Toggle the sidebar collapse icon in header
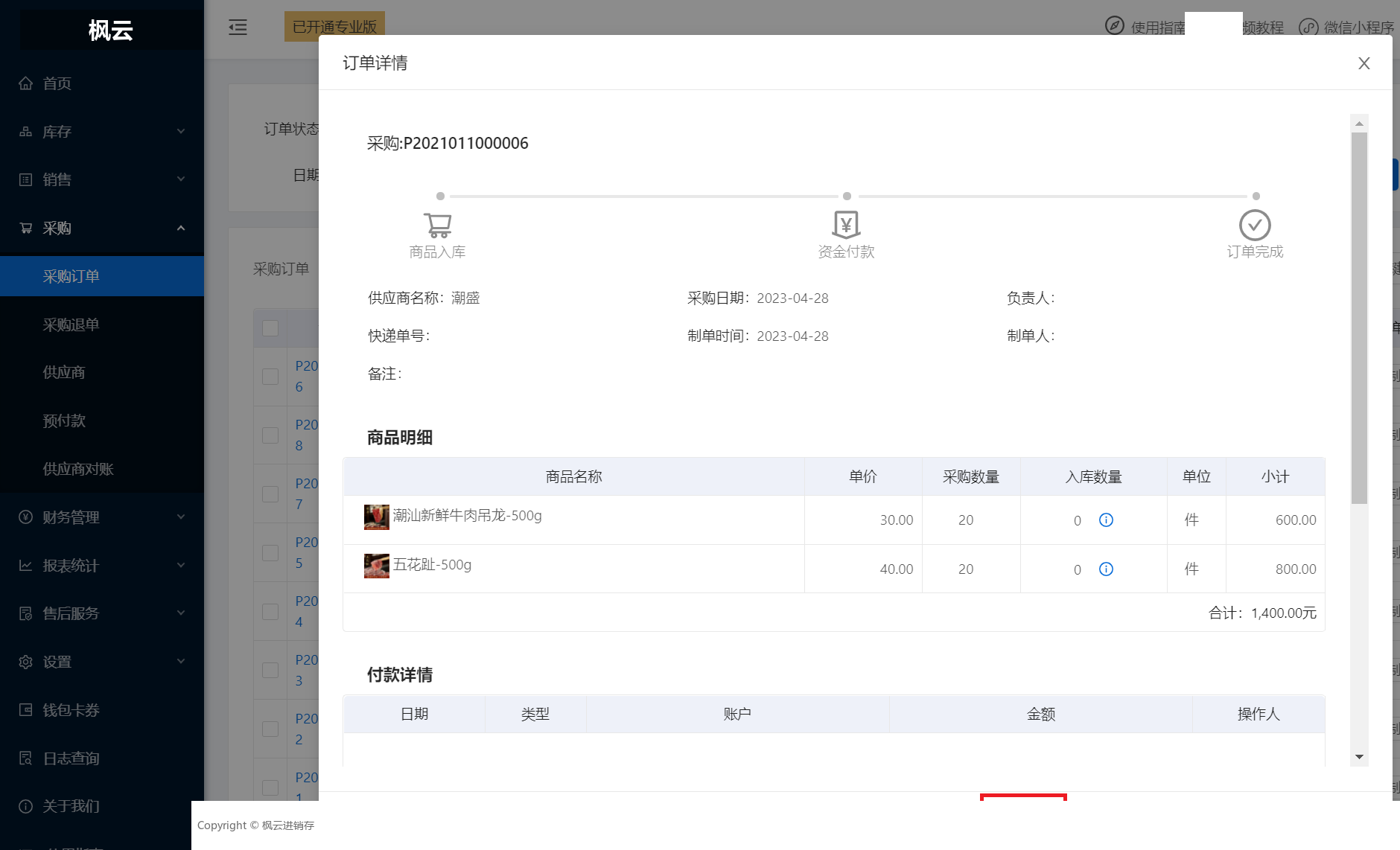1400x850 pixels. pos(238,28)
